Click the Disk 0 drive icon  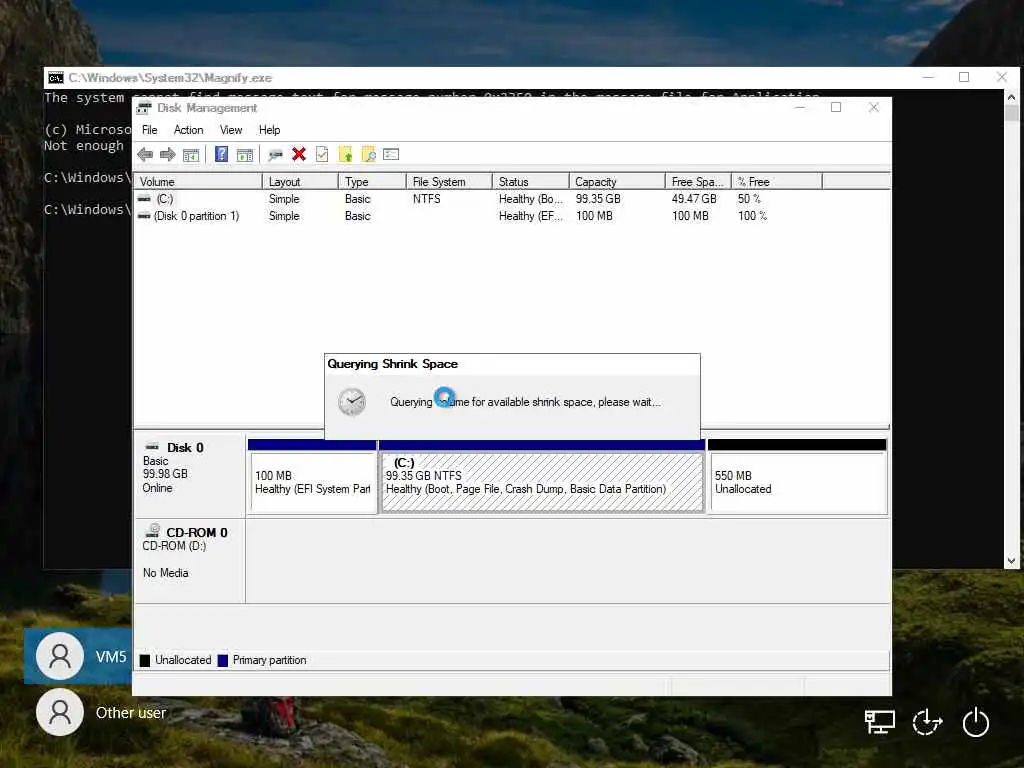pos(152,447)
